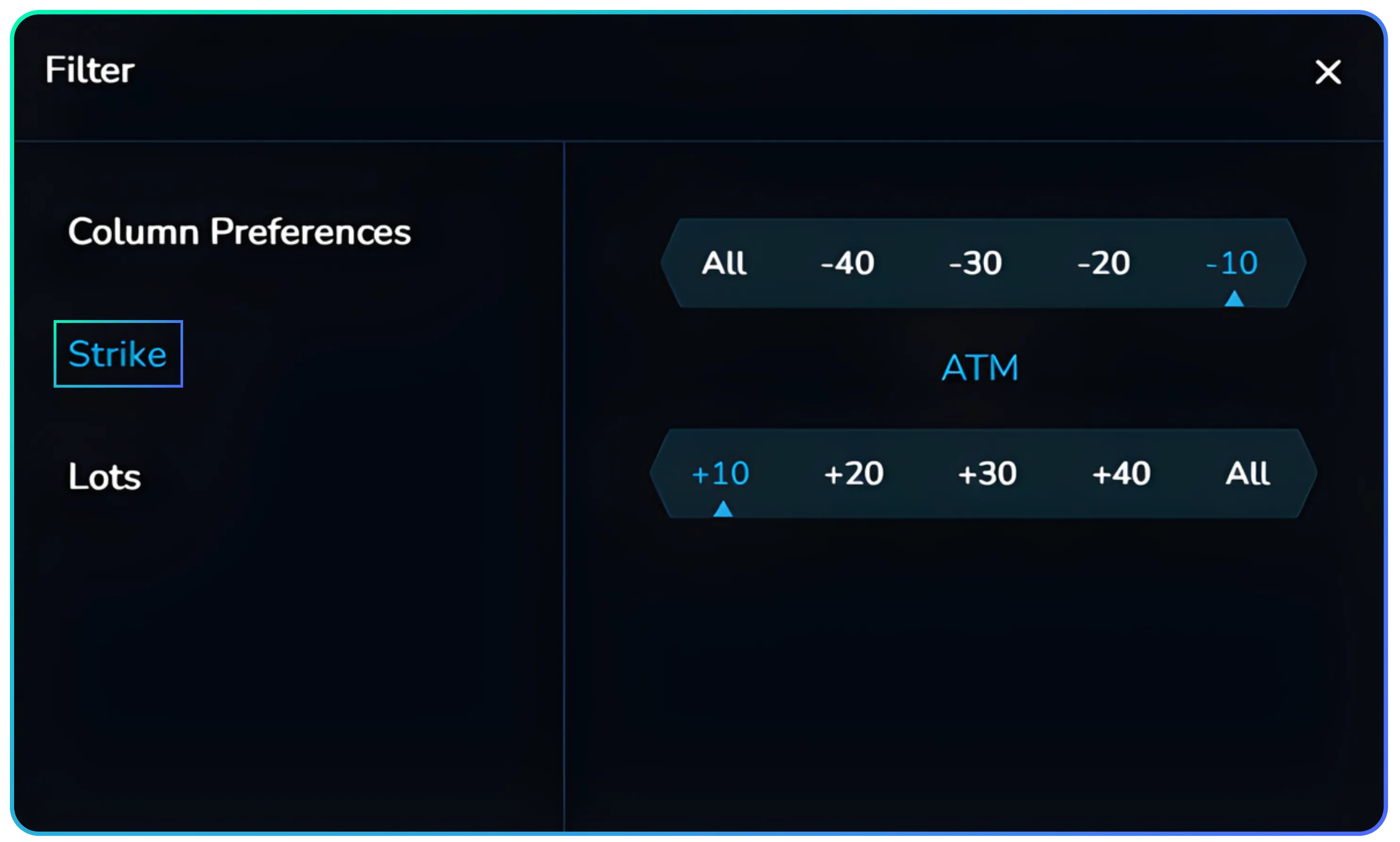Select All strikes above ATM
Image resolution: width=1400 pixels, height=842 pixels.
[1247, 473]
